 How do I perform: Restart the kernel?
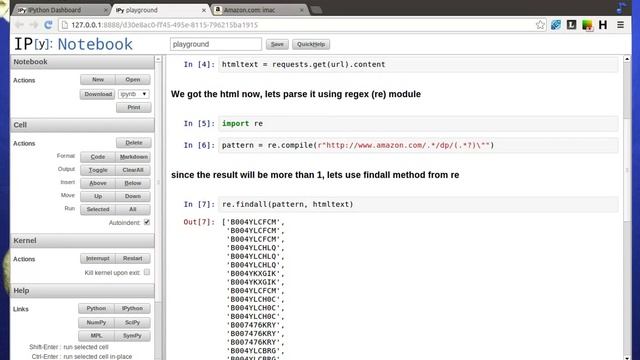click(133, 258)
